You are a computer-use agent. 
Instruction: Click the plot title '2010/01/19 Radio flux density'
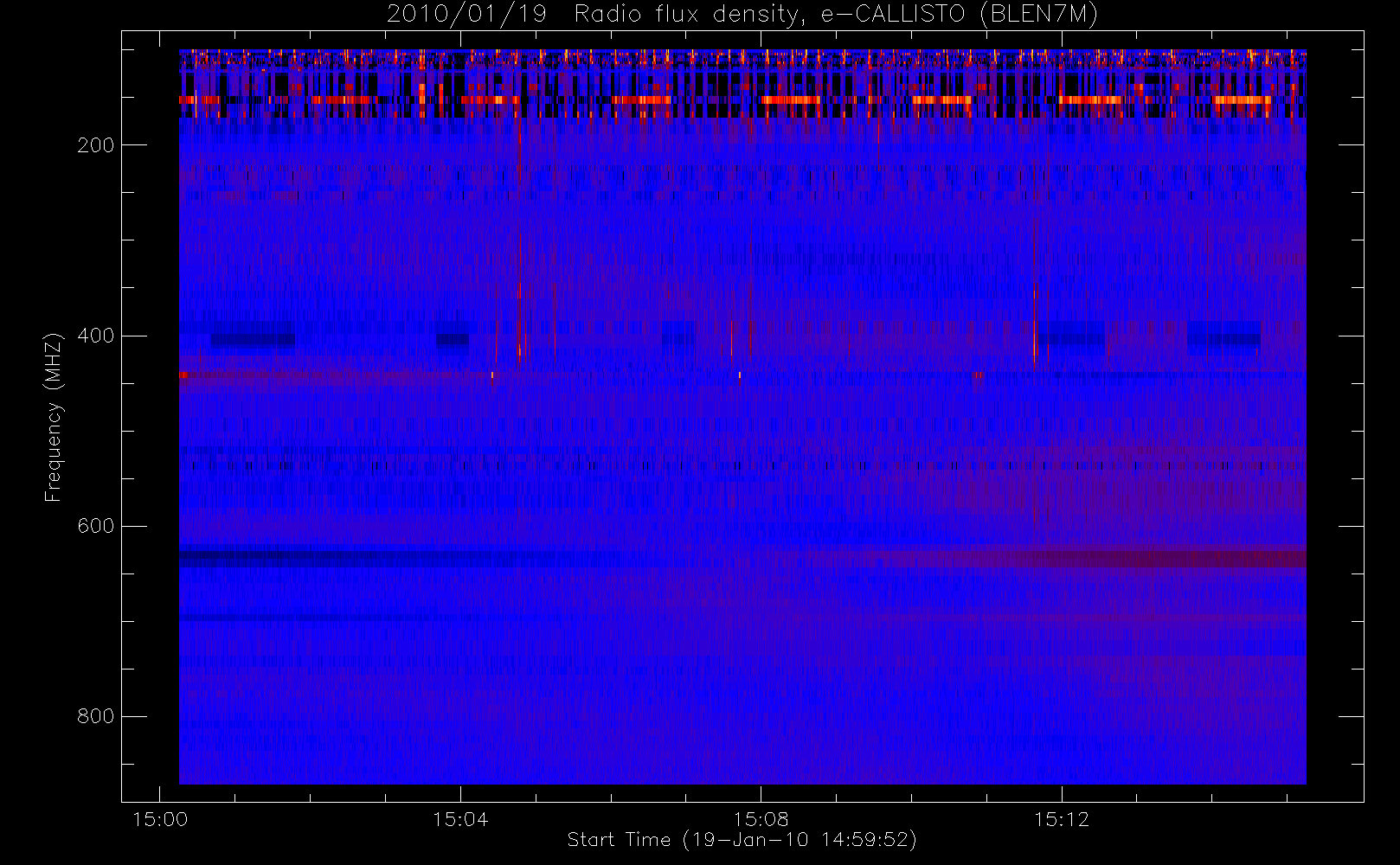(x=742, y=15)
